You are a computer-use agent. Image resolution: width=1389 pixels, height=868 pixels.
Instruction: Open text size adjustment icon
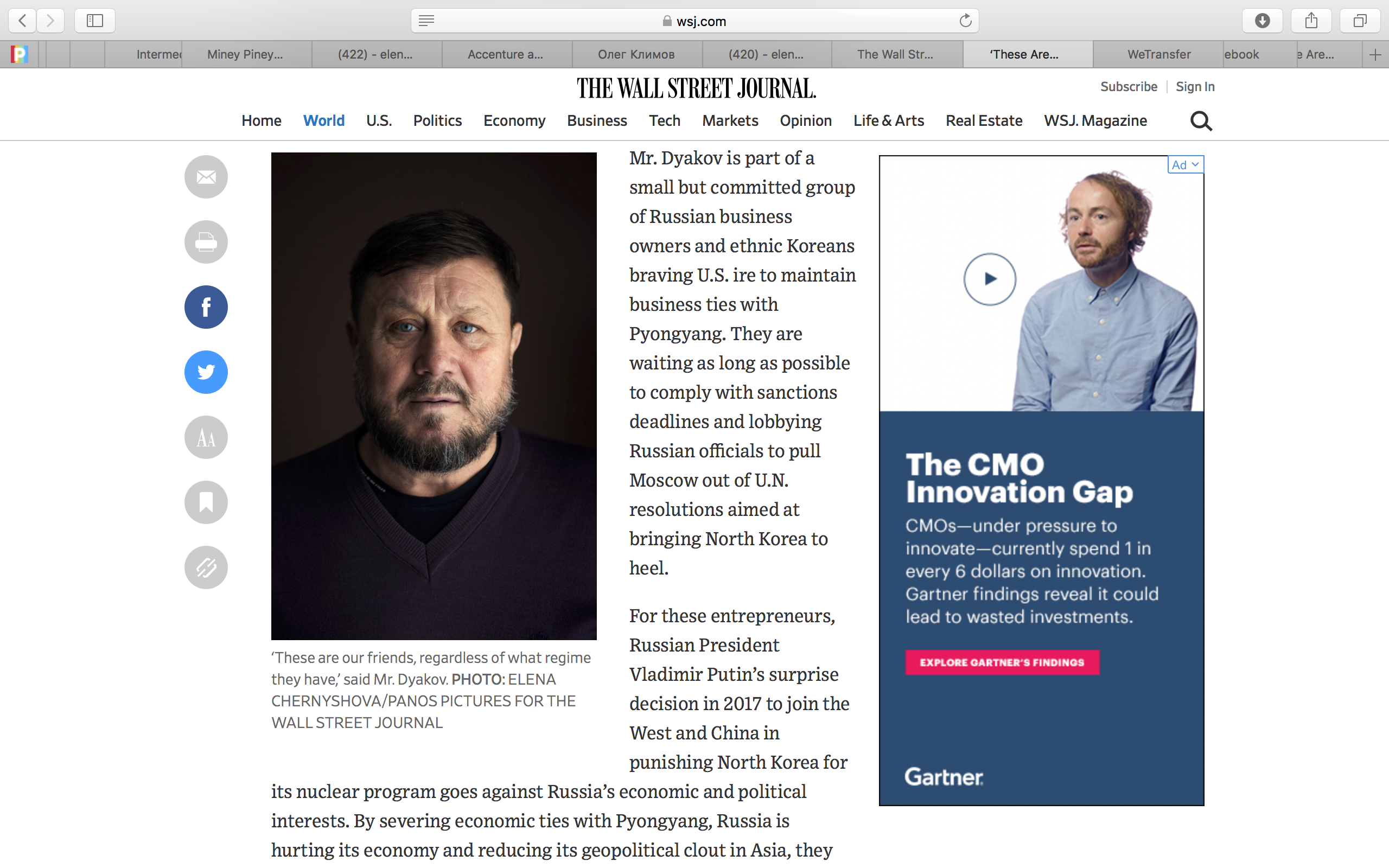[x=206, y=437]
